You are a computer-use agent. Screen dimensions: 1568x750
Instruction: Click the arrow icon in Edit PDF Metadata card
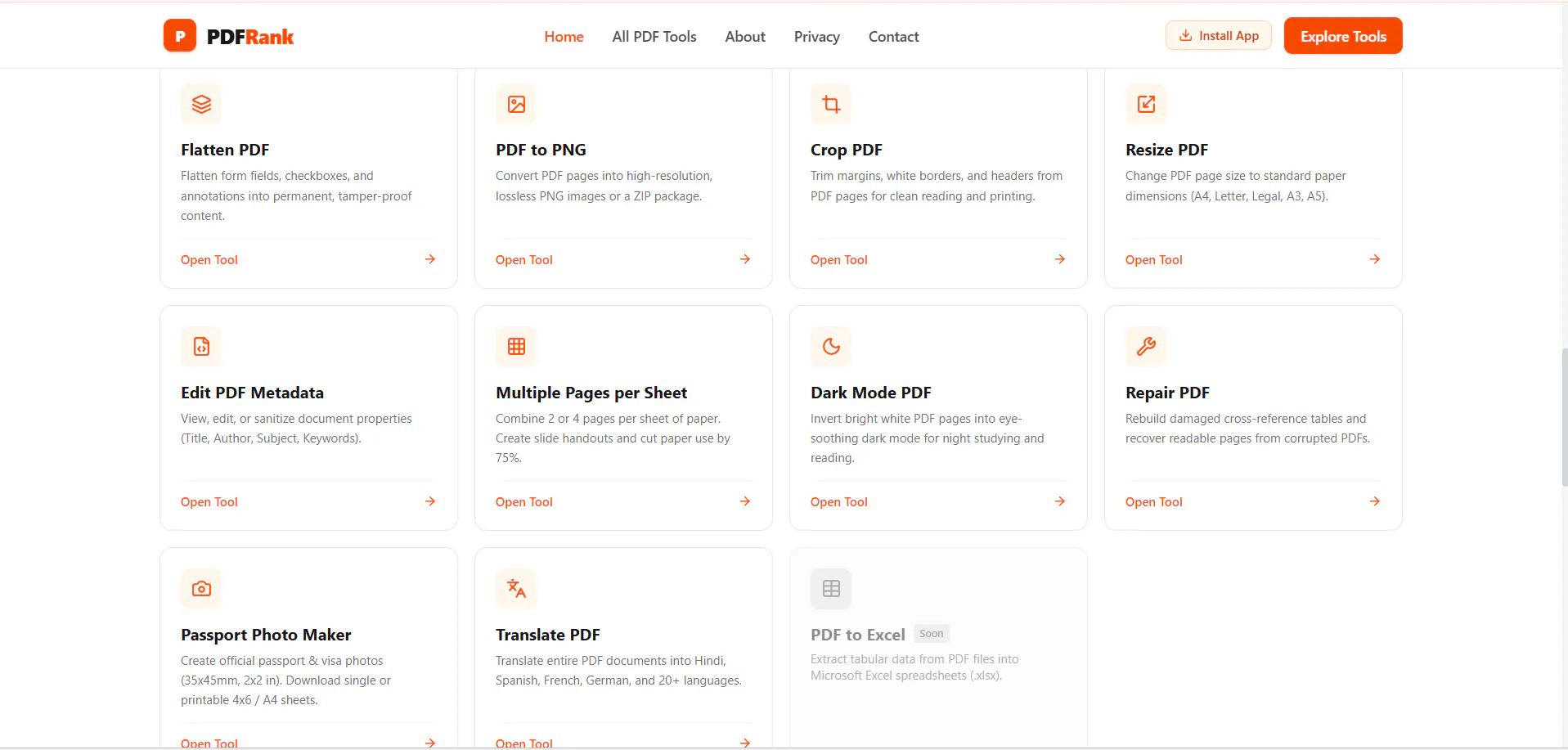point(430,501)
